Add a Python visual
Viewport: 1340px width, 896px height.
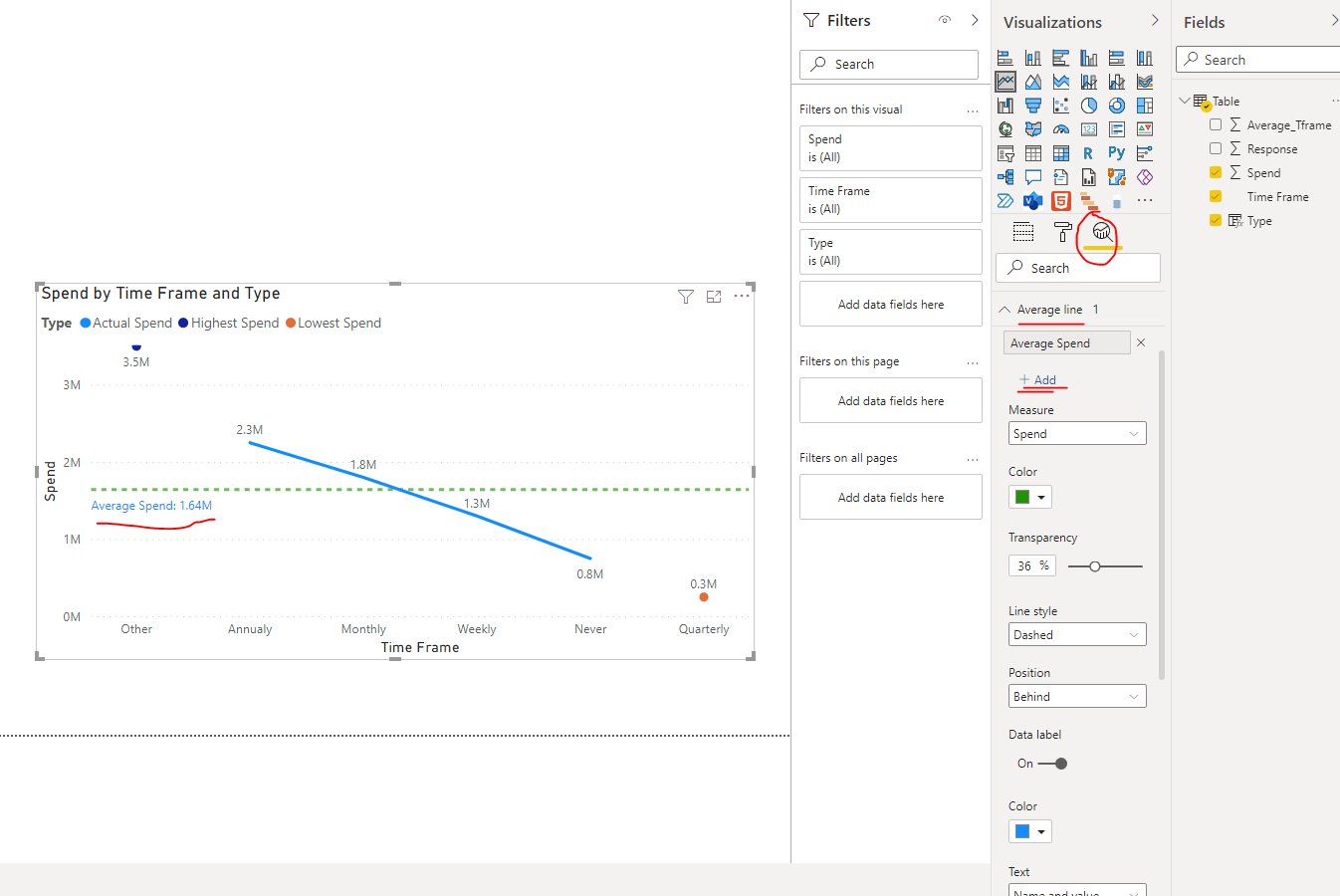pyautogui.click(x=1117, y=153)
